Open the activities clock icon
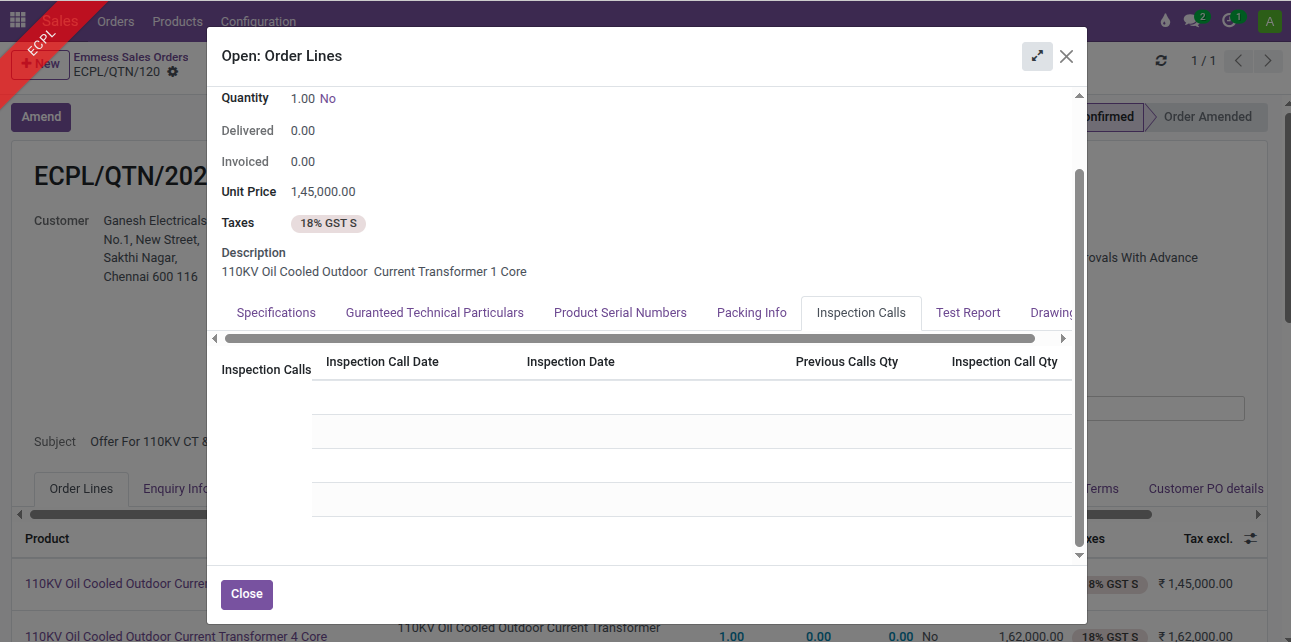 tap(1230, 21)
